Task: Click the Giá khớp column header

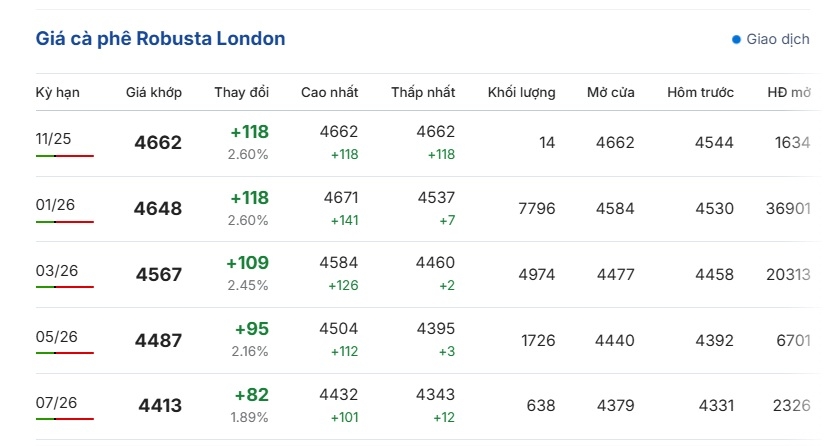Action: pos(154,92)
